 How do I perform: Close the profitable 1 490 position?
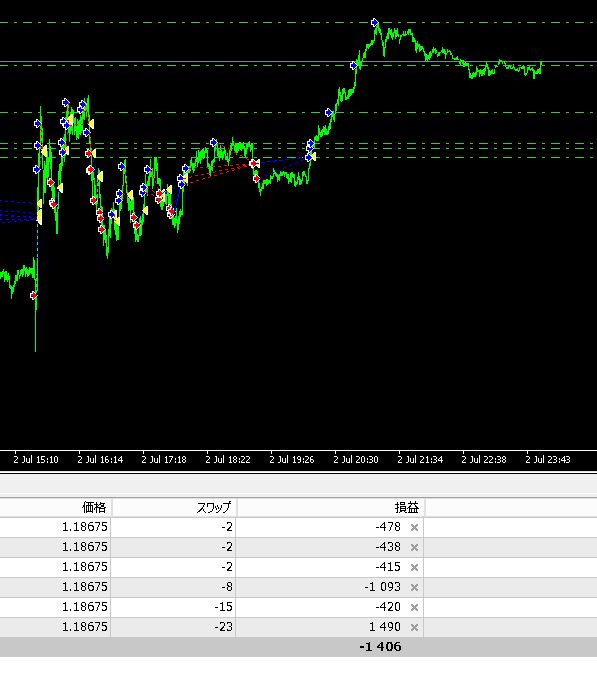click(x=414, y=627)
